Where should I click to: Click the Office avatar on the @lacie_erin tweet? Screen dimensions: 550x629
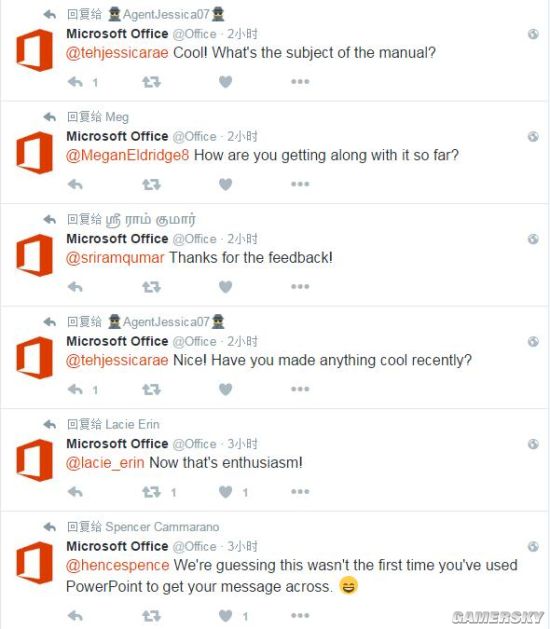[x=35, y=460]
